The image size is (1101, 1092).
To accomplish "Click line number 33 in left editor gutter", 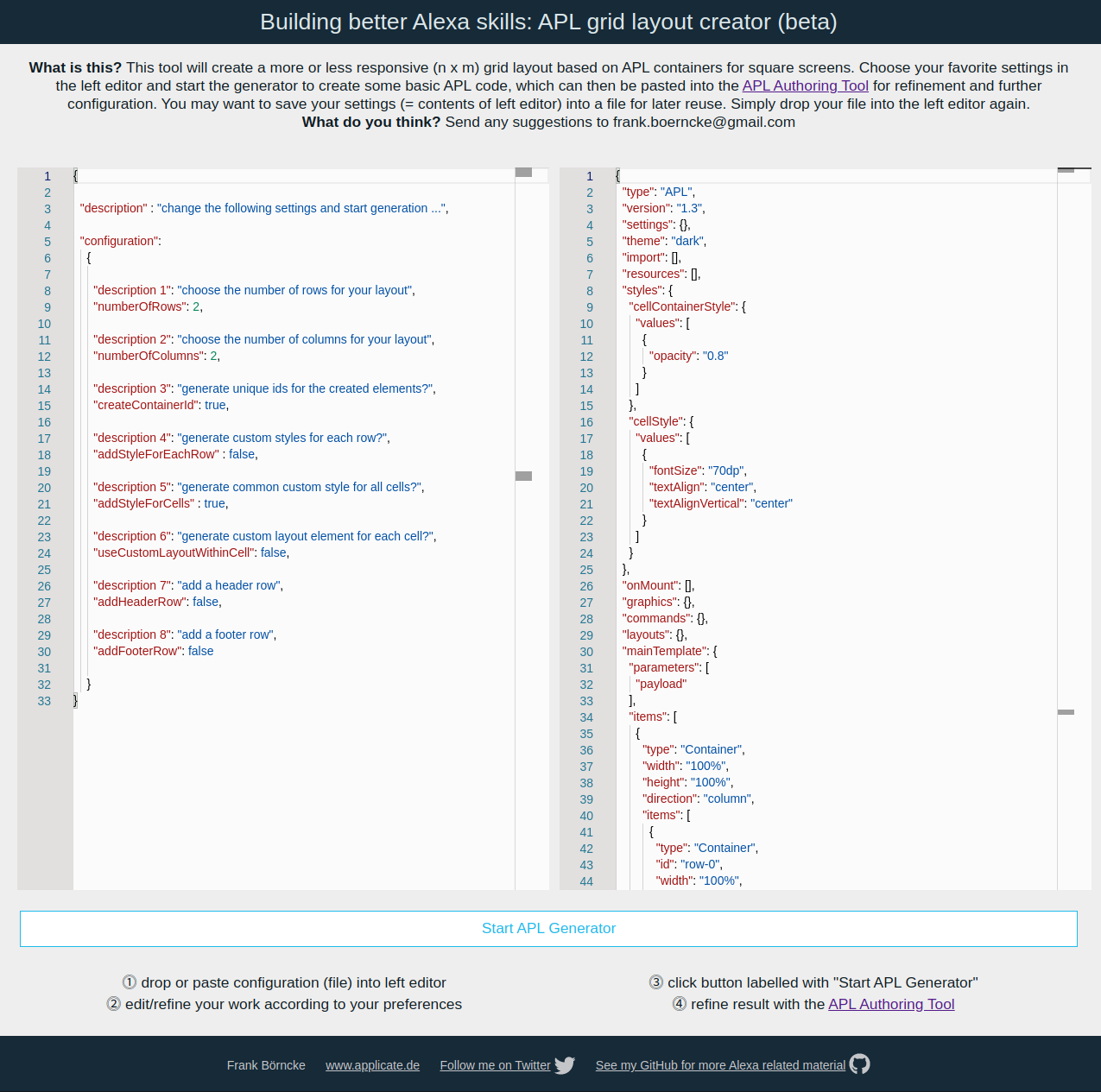I will pos(44,701).
